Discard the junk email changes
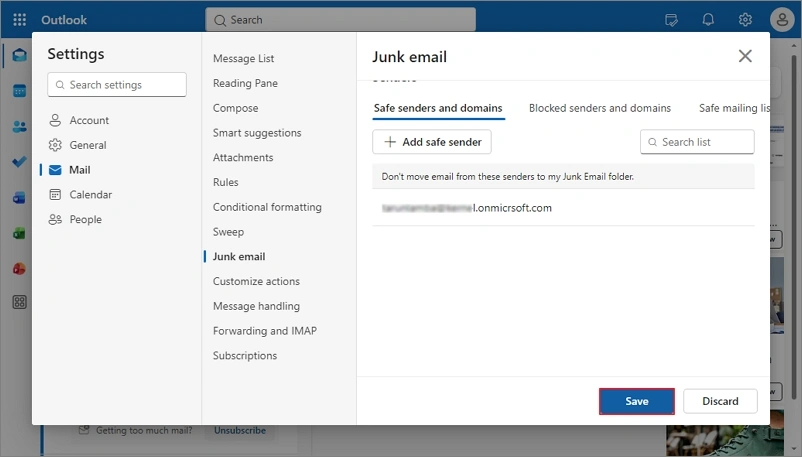 (720, 401)
